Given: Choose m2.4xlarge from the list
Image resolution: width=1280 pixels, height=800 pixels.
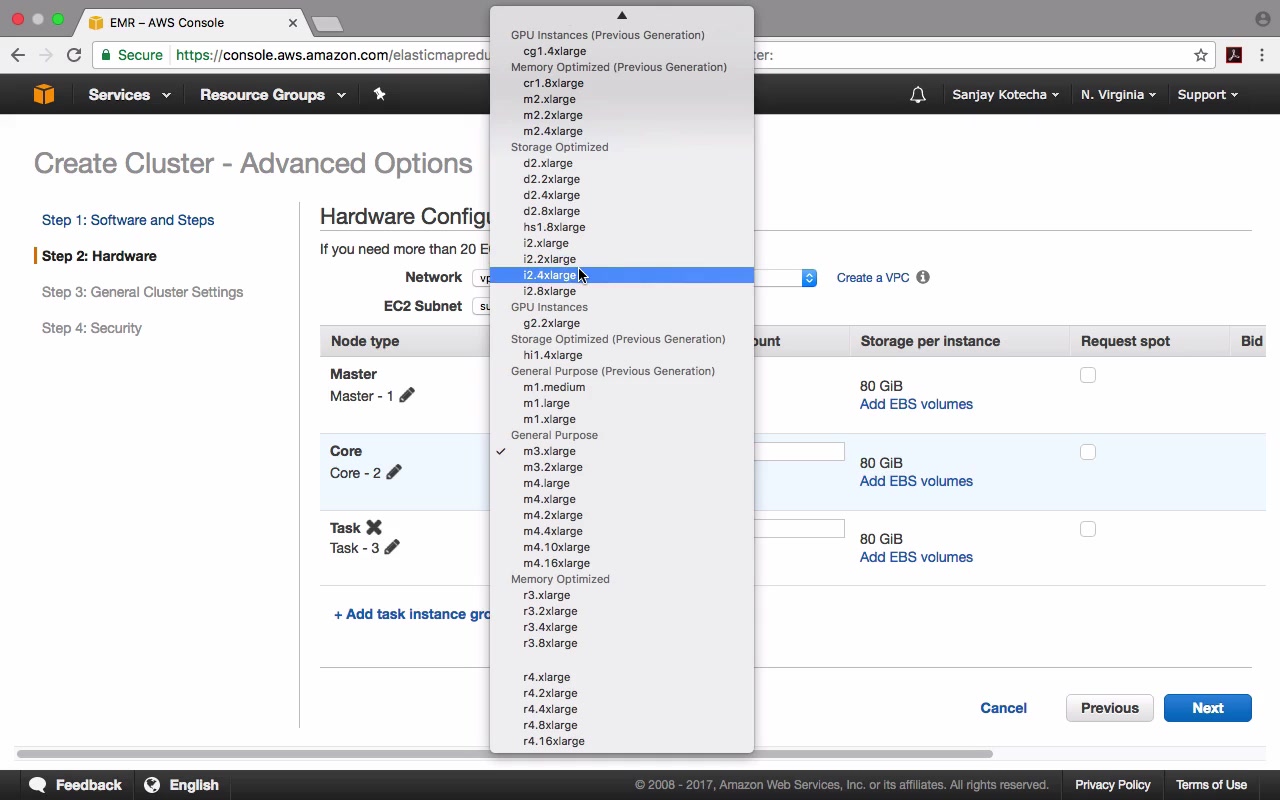Looking at the screenshot, I should click(621, 131).
